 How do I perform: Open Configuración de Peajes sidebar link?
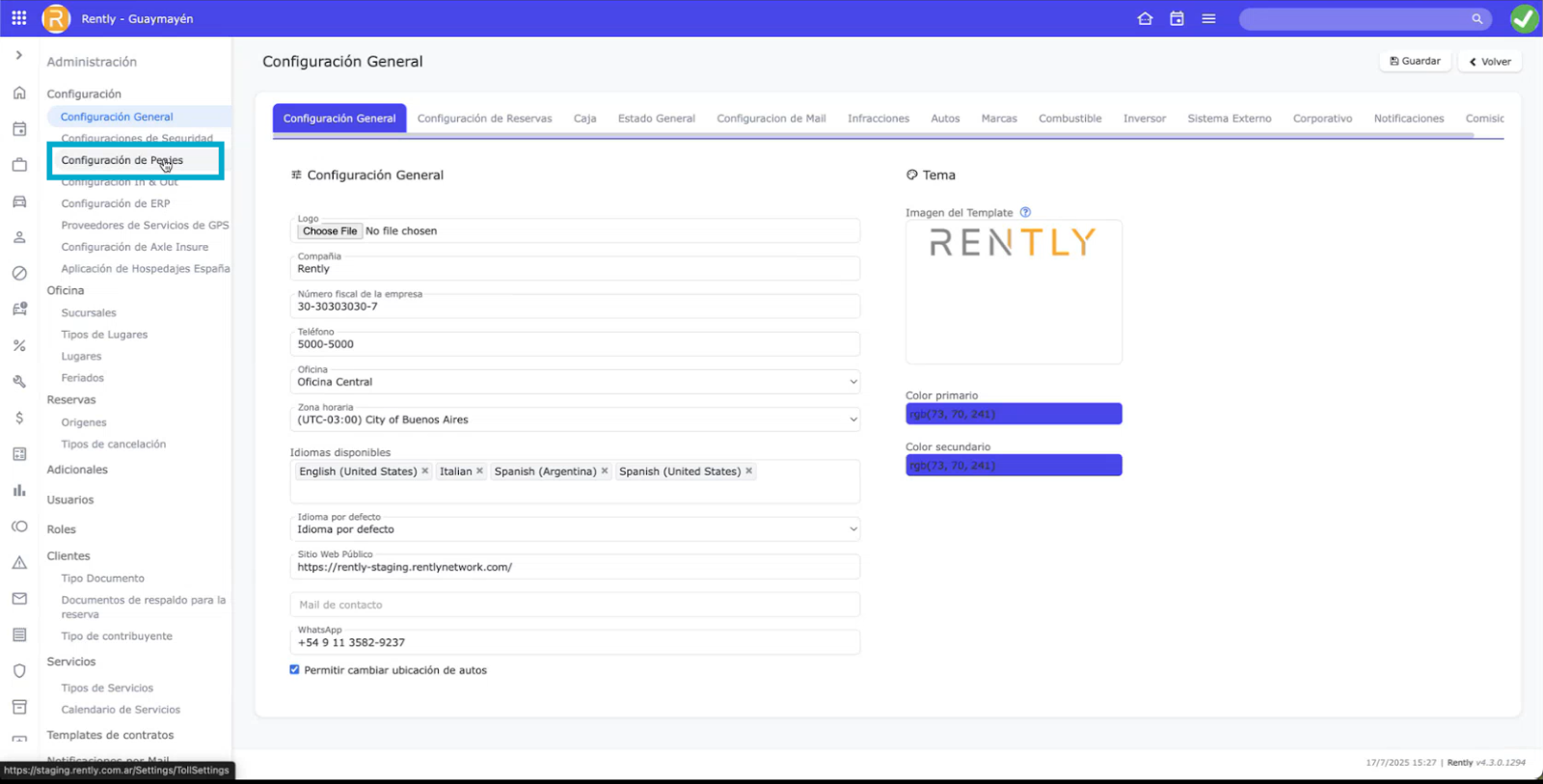[x=122, y=160]
